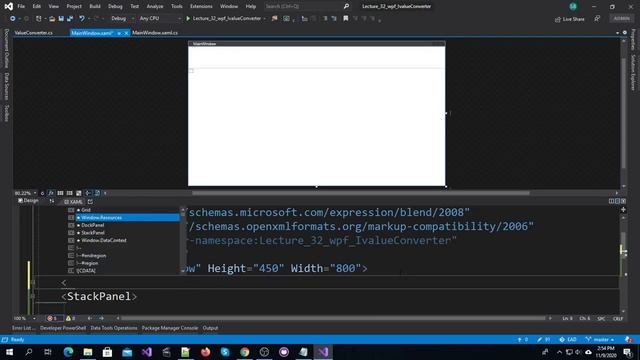Open the Window menu
The image size is (640, 360).
point(229,7)
